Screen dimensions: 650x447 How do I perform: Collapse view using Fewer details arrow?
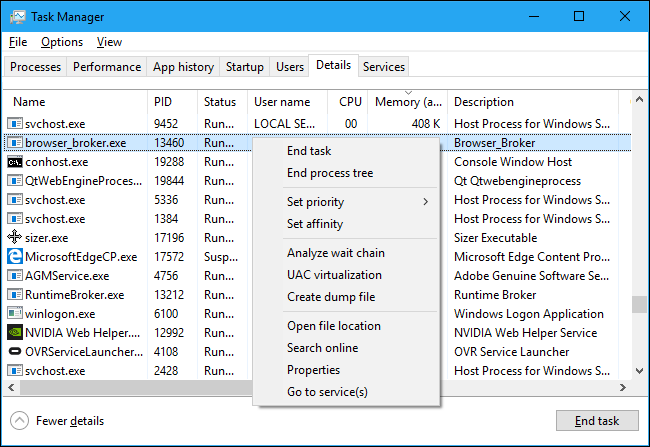[19, 421]
